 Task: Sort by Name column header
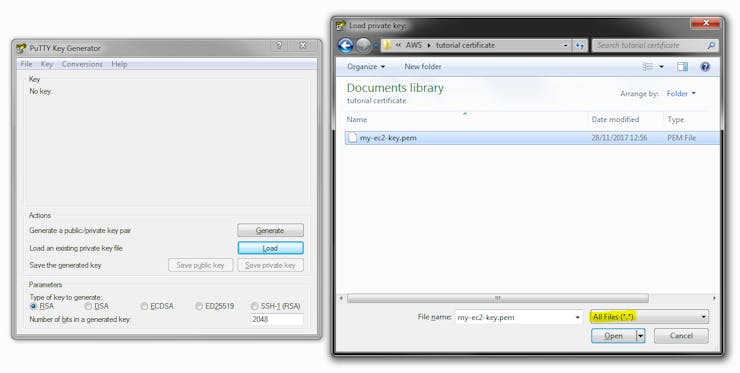tap(357, 119)
